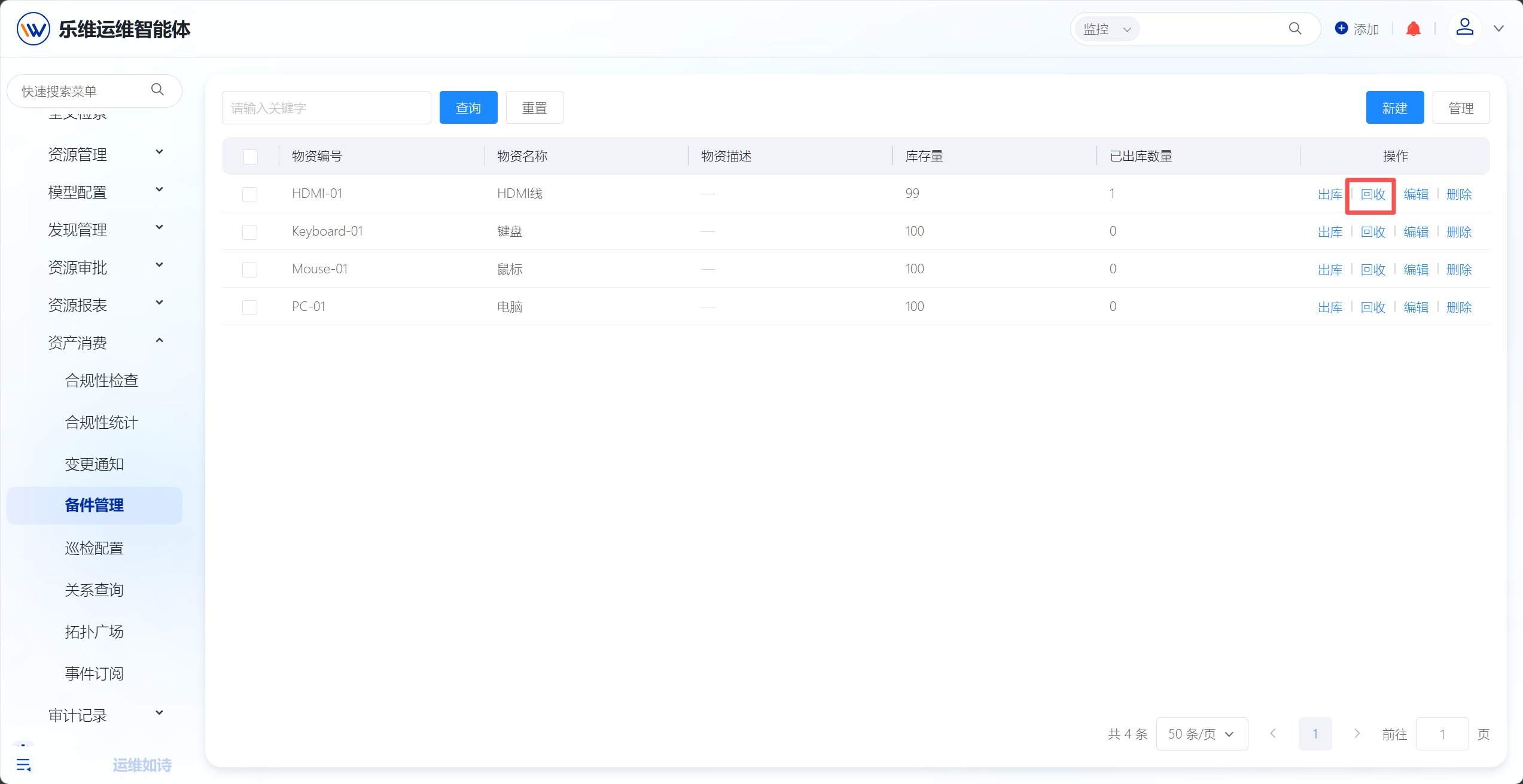1523x784 pixels.
Task: Go to the next page arrow
Action: pyautogui.click(x=1357, y=733)
